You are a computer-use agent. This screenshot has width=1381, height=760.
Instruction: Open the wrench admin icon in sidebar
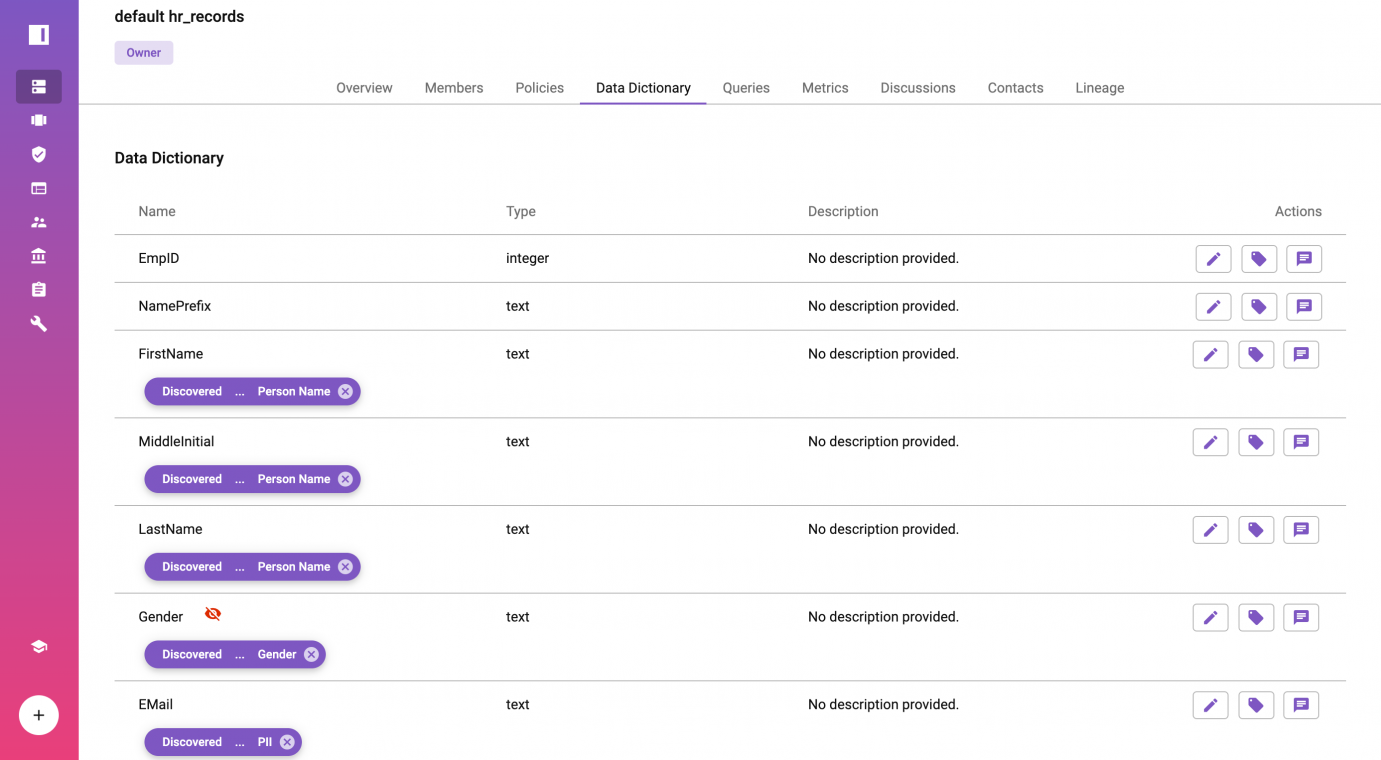pos(38,324)
